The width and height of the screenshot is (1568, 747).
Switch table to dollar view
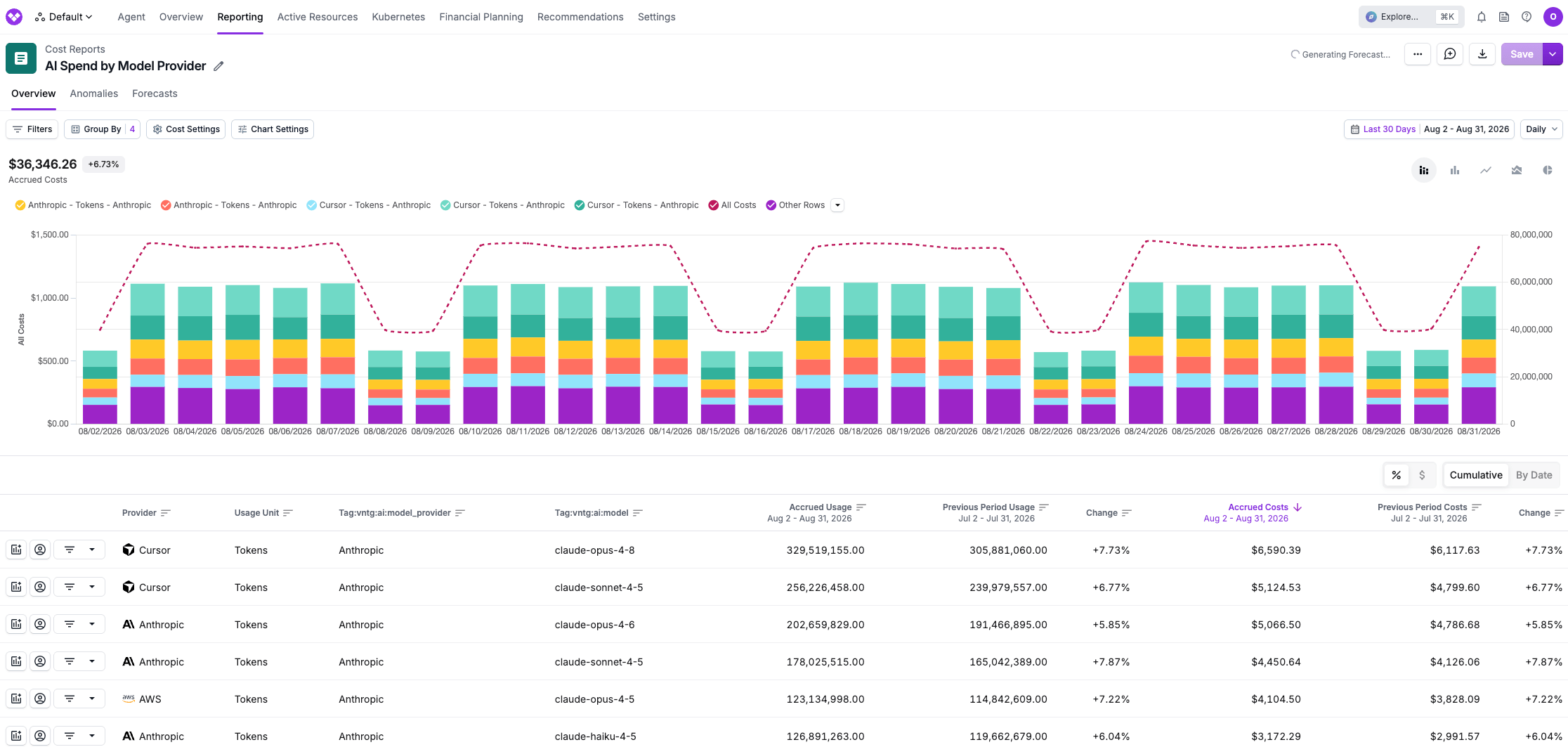[x=1422, y=475]
